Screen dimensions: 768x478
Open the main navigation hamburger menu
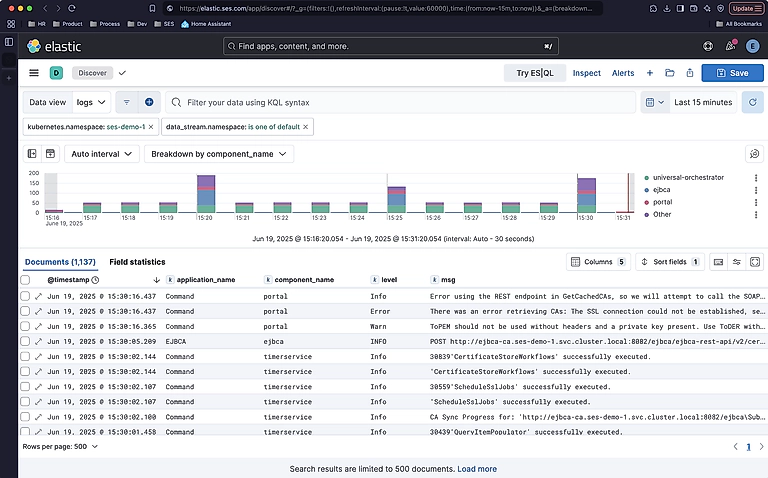tap(34, 73)
